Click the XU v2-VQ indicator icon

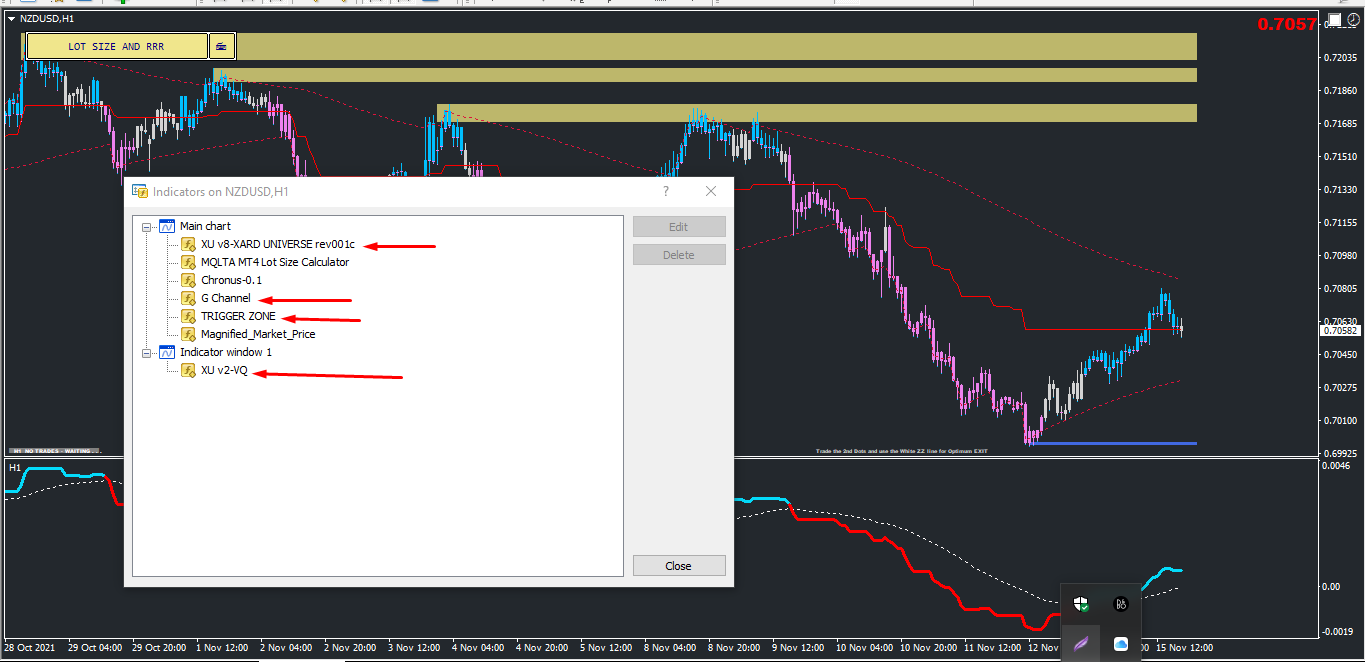pos(188,371)
